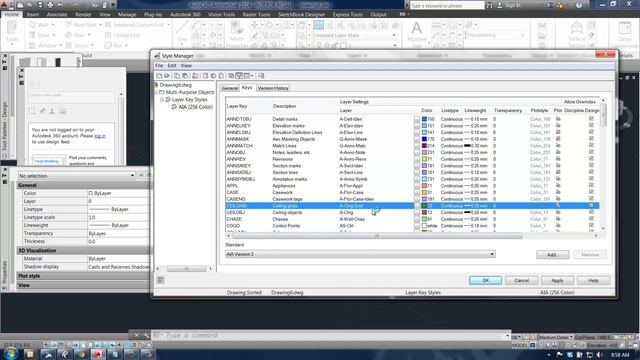Image resolution: width=640 pixels, height=360 pixels.
Task: Toggle Allow Overrides checkbox for ANNMATCH row
Action: tap(591, 146)
